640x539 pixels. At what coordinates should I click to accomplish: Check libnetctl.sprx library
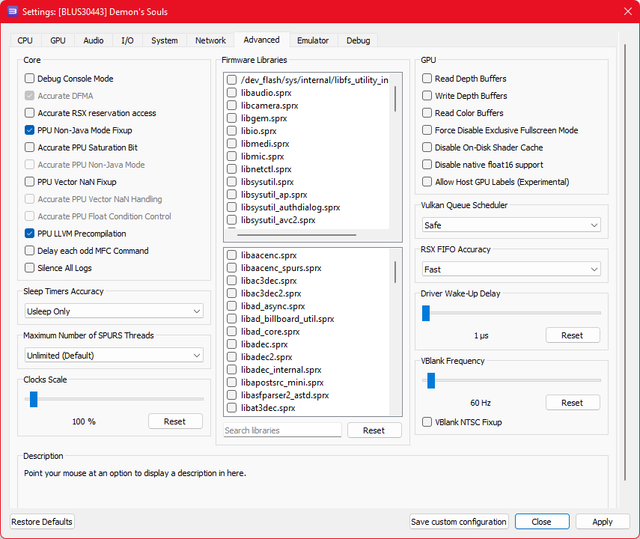[x=232, y=169]
